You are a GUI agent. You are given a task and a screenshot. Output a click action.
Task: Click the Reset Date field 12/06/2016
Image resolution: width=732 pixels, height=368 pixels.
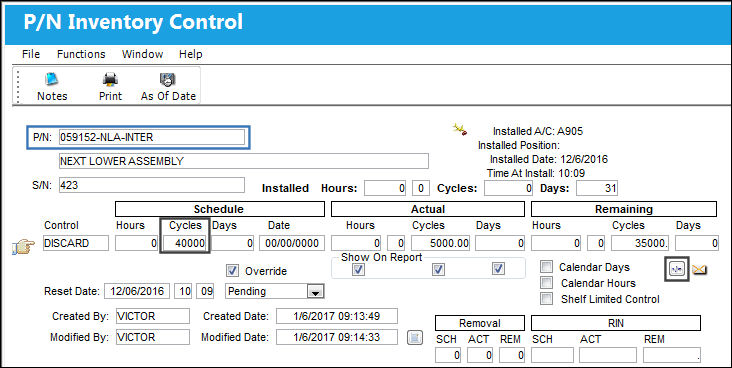coord(137,291)
